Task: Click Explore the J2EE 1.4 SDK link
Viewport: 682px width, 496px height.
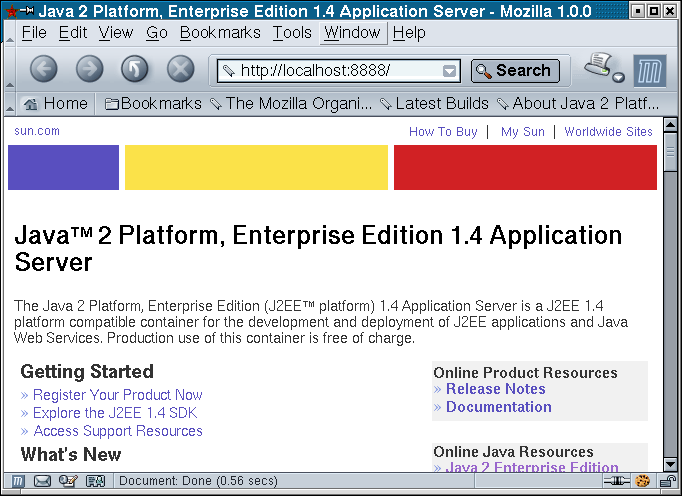Action: point(115,412)
